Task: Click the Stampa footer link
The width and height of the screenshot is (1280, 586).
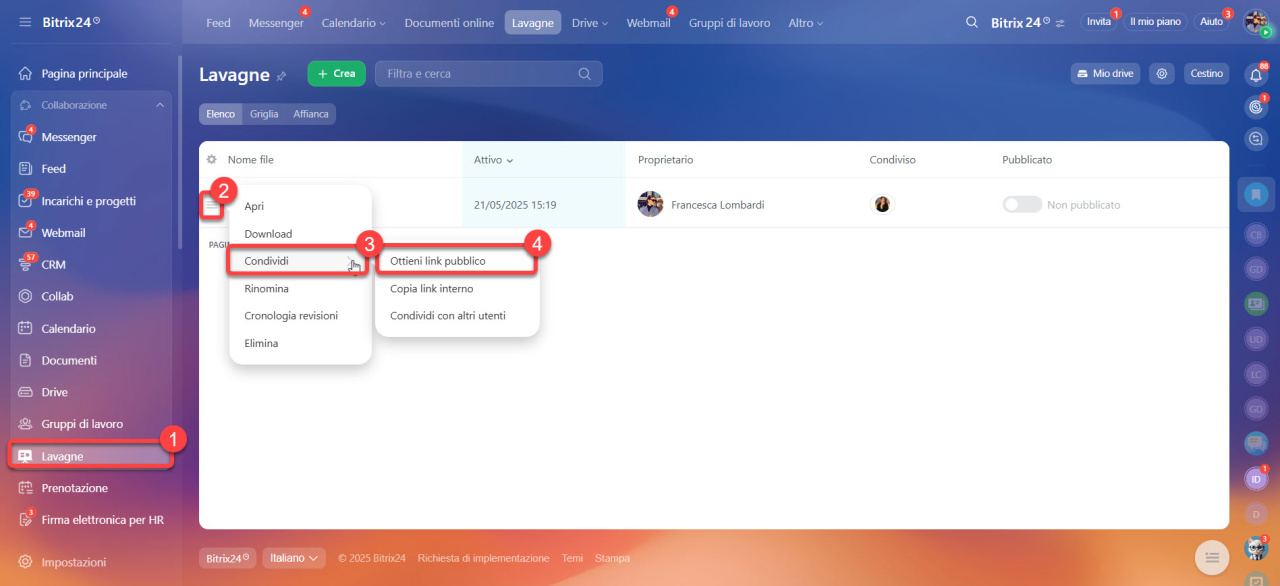Action: point(612,558)
